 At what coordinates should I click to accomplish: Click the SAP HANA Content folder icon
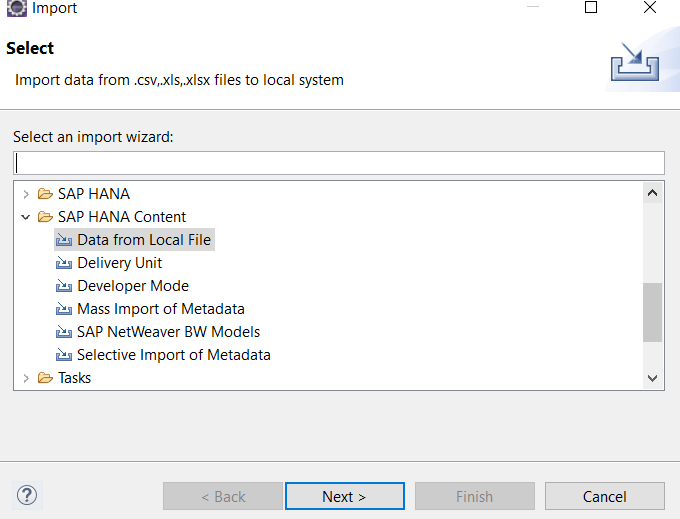[x=45, y=216]
